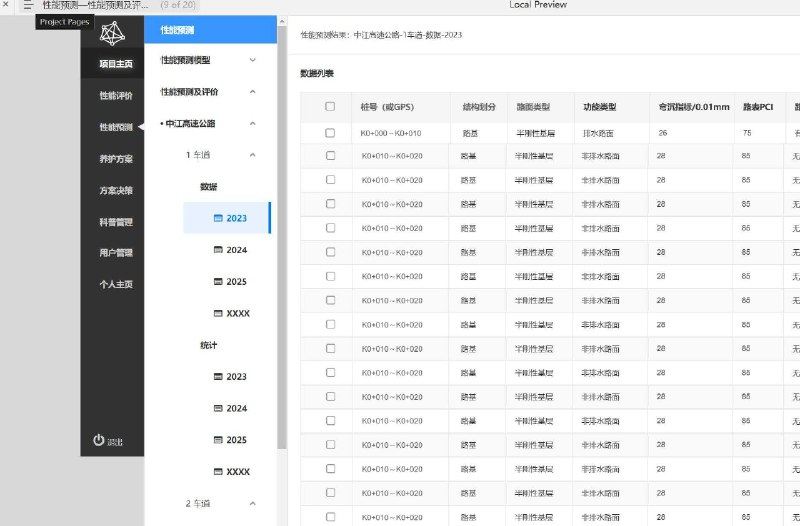Open 用户管理 in the sidebar
This screenshot has height=526, width=800.
tap(116, 253)
